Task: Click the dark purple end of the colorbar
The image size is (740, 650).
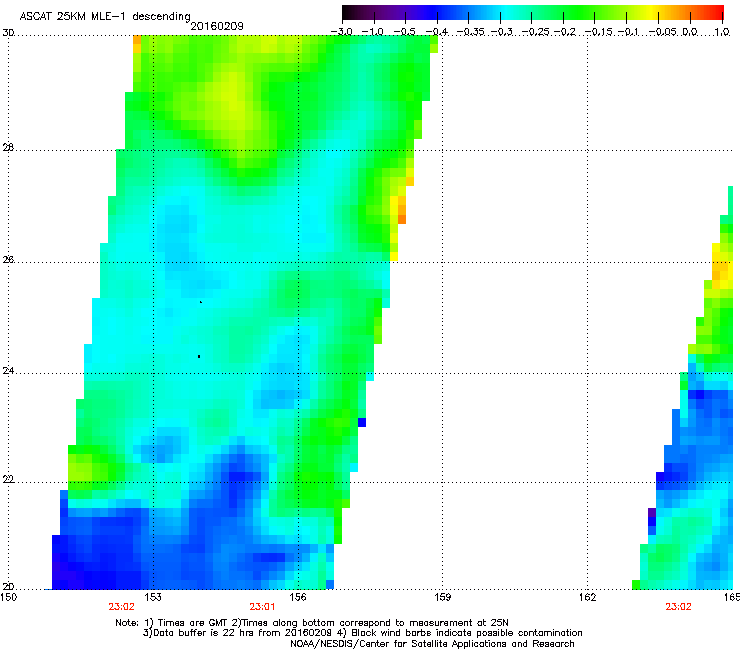Action: [352, 12]
